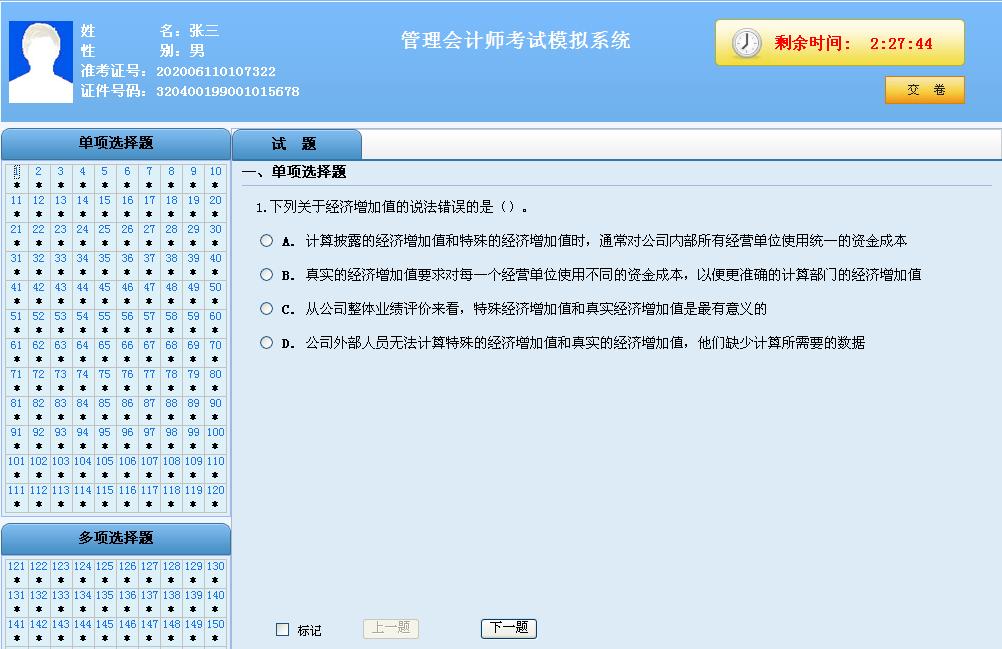Pick answer option D radio button
The height and width of the screenshot is (649, 1002).
point(266,342)
